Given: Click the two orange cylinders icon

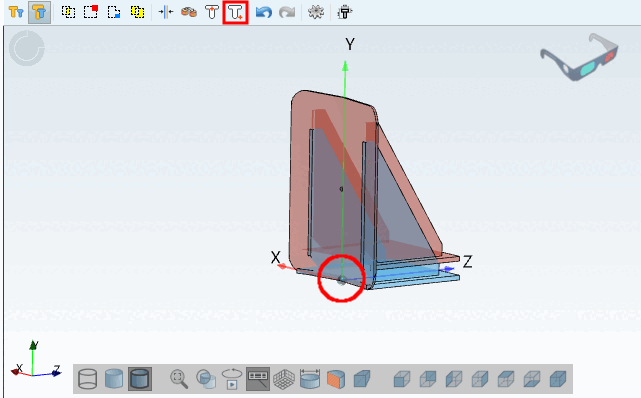Looking at the screenshot, I should click(x=189, y=12).
